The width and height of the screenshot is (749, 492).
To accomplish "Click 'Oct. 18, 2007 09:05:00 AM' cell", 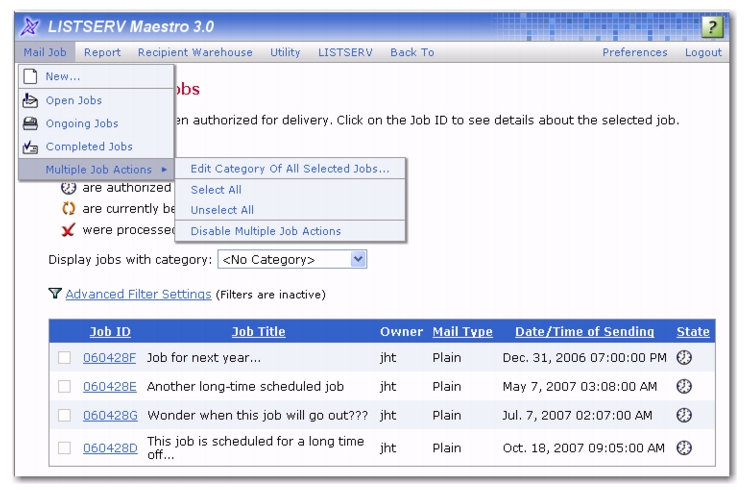I will 584,448.
